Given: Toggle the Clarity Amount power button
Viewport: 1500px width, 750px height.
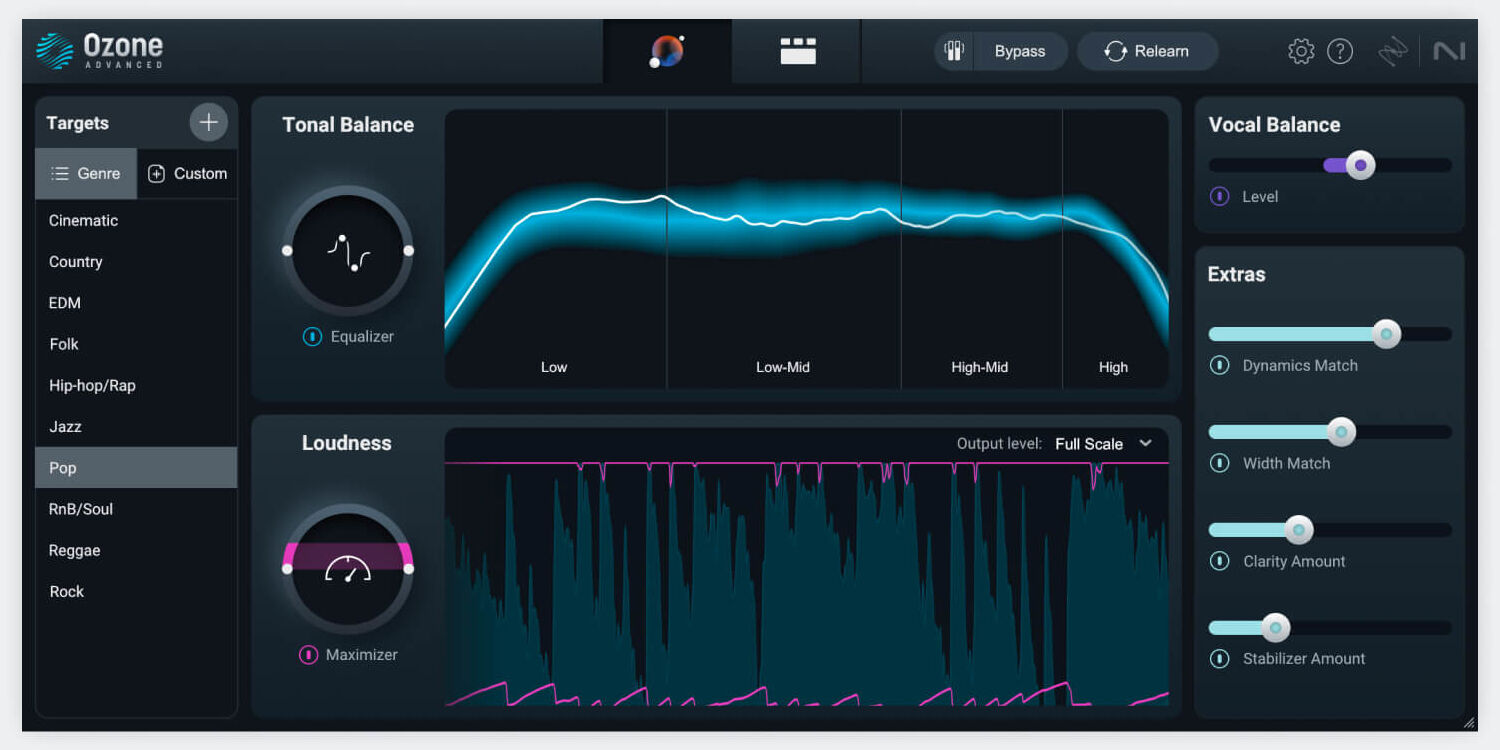Looking at the screenshot, I should 1219,562.
